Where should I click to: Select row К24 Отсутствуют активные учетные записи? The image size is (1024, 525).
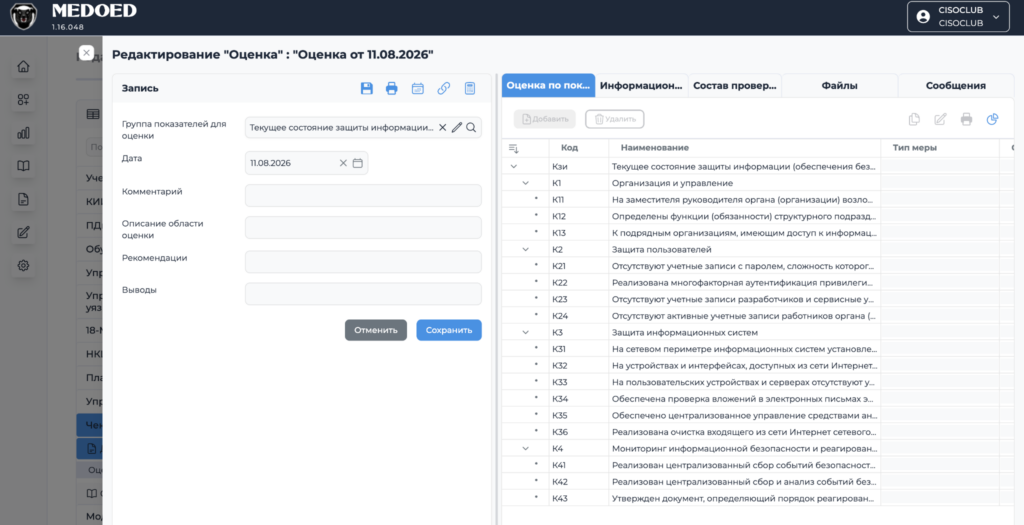coord(758,315)
